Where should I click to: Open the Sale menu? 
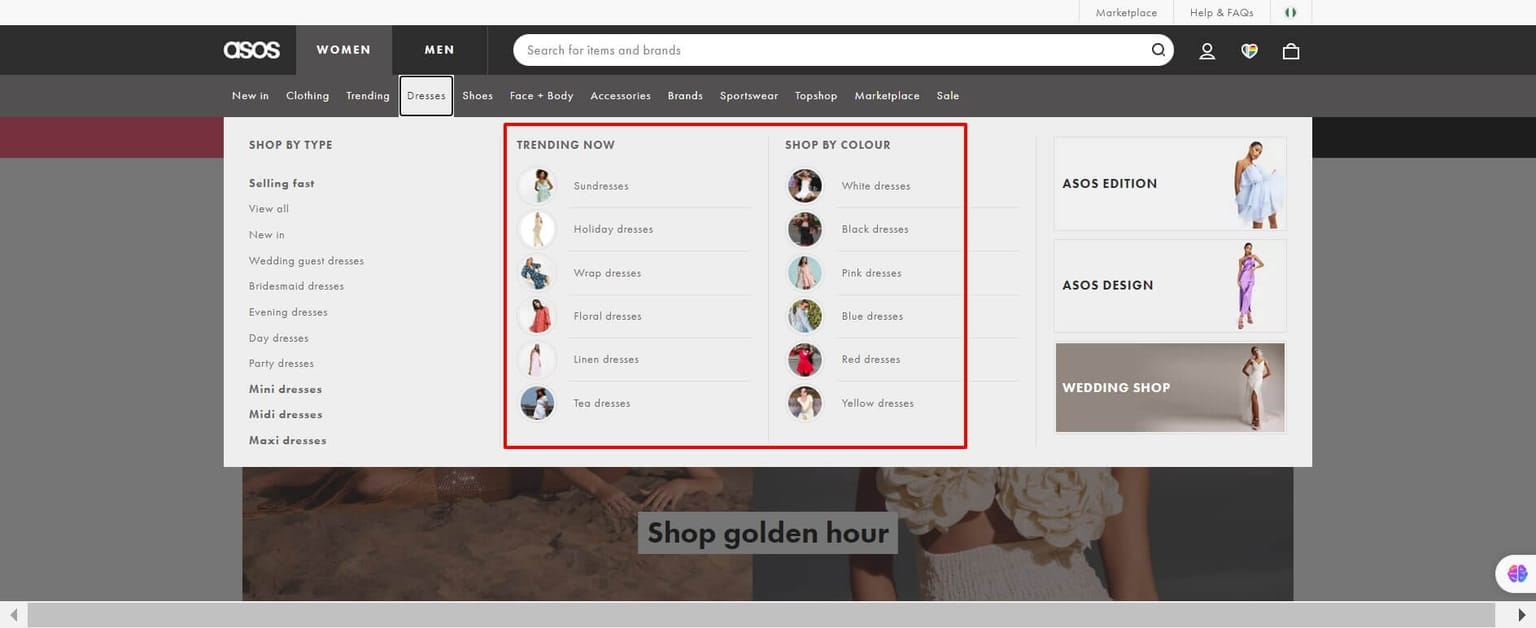coord(946,95)
